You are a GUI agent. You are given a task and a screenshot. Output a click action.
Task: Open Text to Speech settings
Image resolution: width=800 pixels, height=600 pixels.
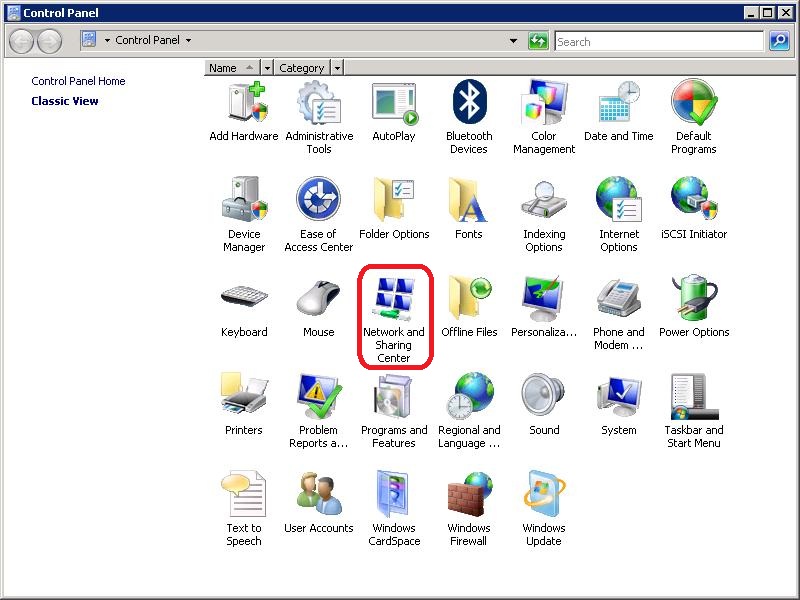click(244, 509)
